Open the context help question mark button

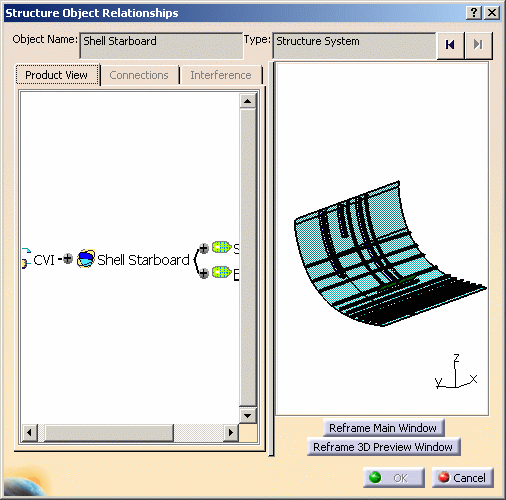point(474,13)
